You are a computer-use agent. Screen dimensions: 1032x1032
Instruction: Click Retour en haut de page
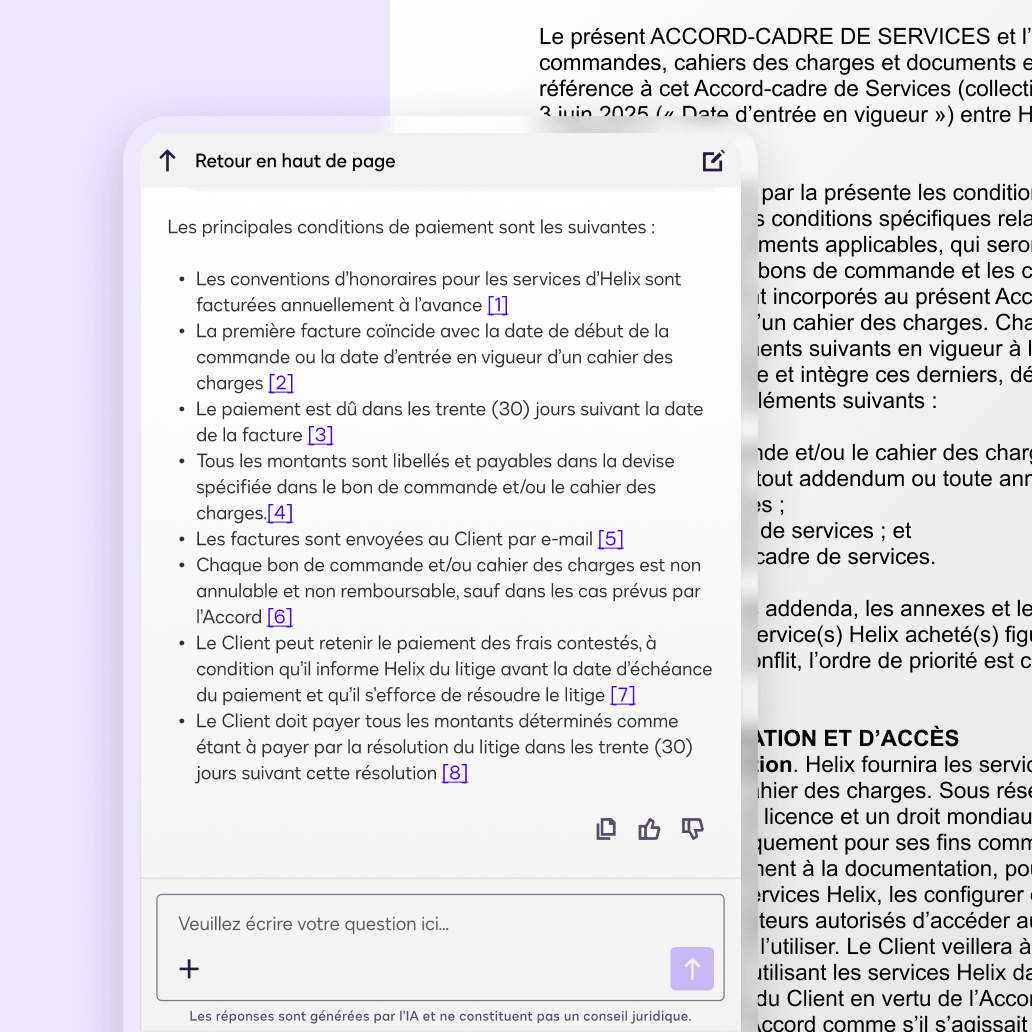tap(294, 160)
